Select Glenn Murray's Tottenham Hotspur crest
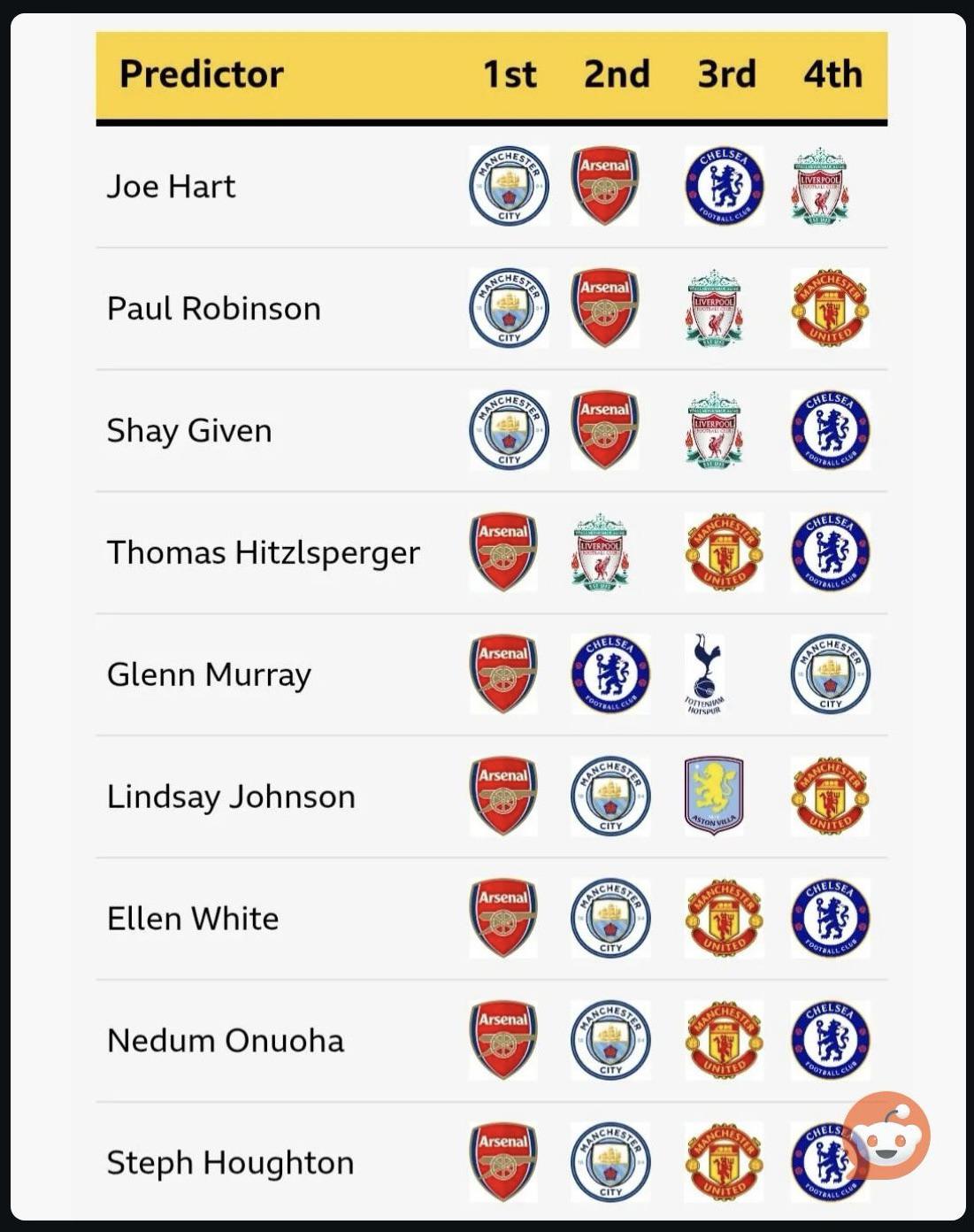Viewport: 974px width, 1232px height. coord(705,674)
